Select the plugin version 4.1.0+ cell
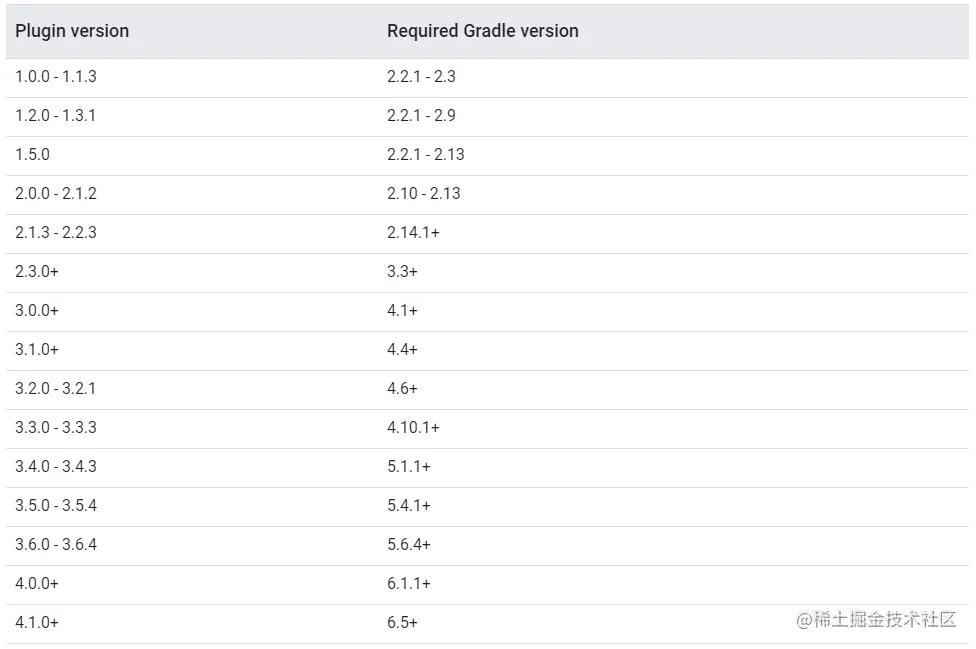The height and width of the screenshot is (649, 976). (x=37, y=623)
